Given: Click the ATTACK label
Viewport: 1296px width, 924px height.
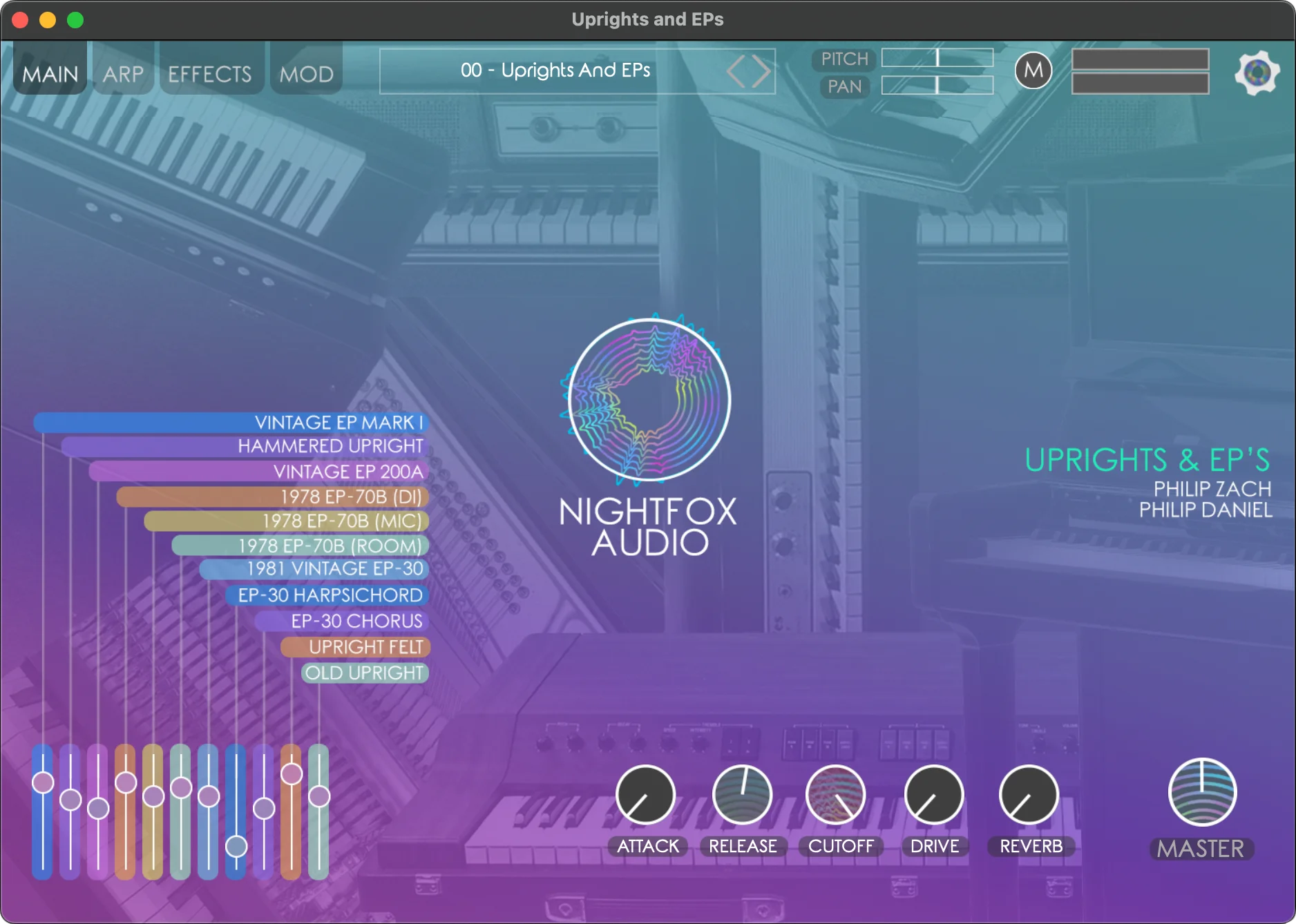Looking at the screenshot, I should 648,846.
